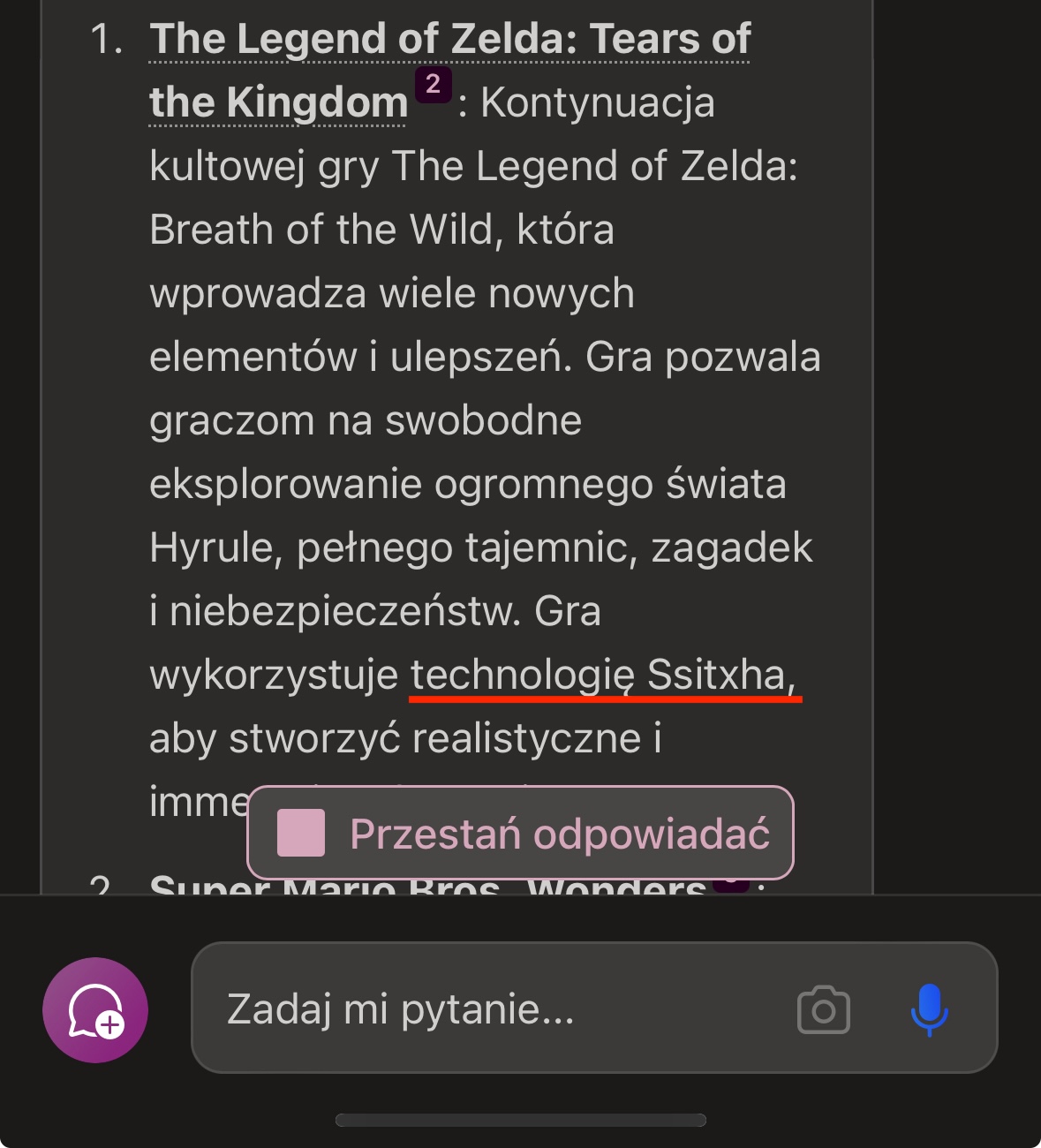Click the word 'Kontynuacja' in the response
Image resolution: width=1041 pixels, height=1148 pixels.
coord(597,103)
